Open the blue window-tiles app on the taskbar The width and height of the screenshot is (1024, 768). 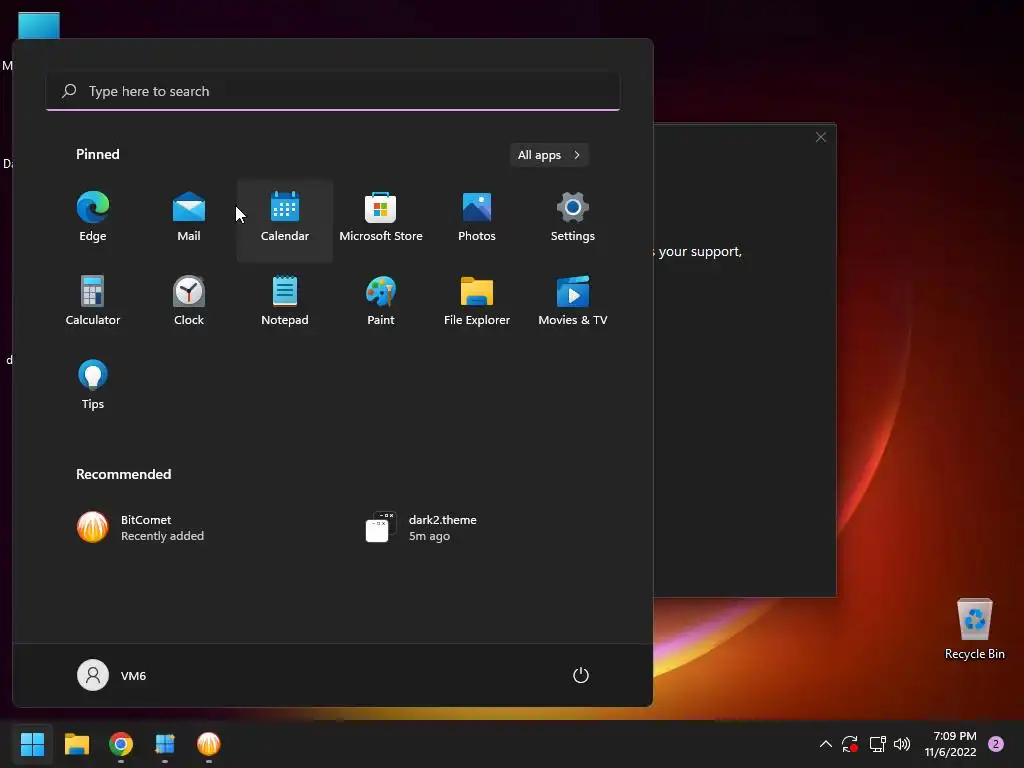(165, 744)
